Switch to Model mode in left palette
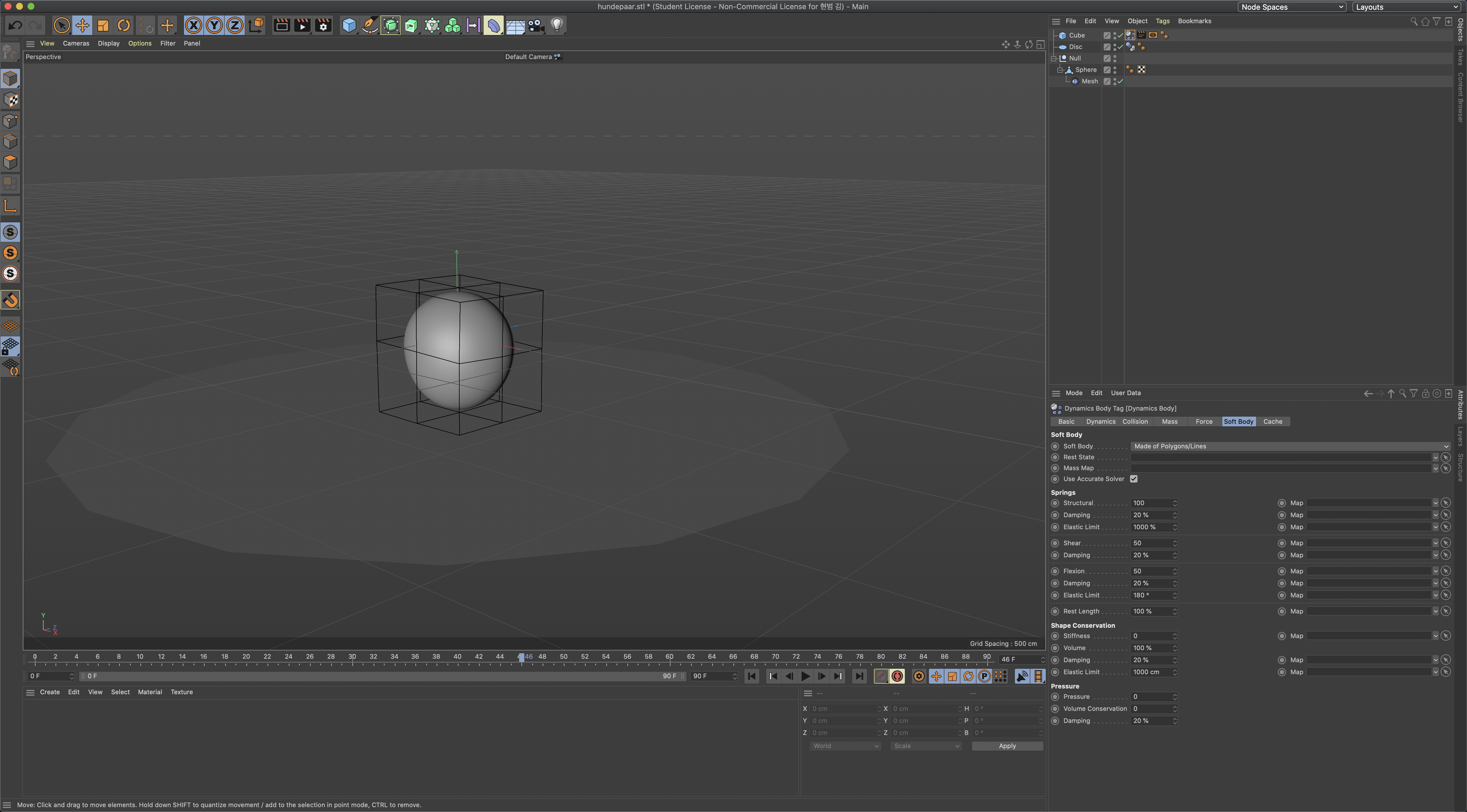Viewport: 1467px width, 812px height. (10, 79)
